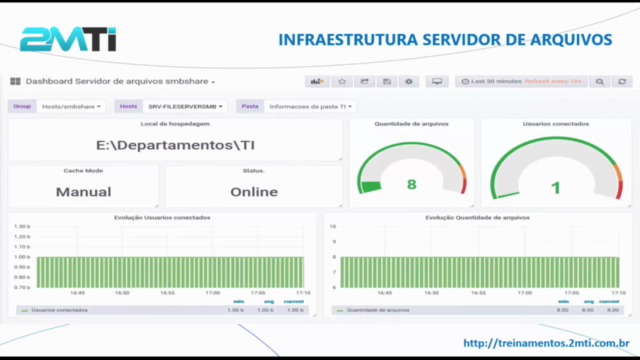Open Cache Mode panel title menu

click(83, 171)
